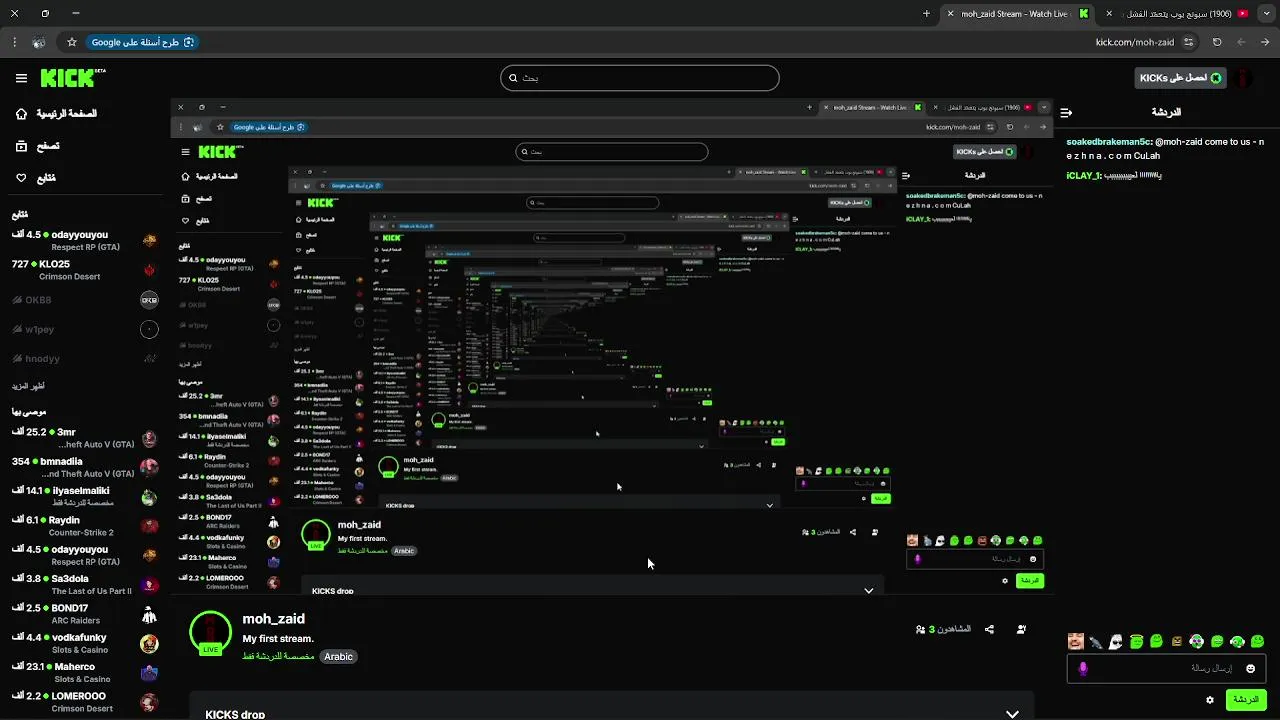Open a new browser tab

click(x=926, y=14)
